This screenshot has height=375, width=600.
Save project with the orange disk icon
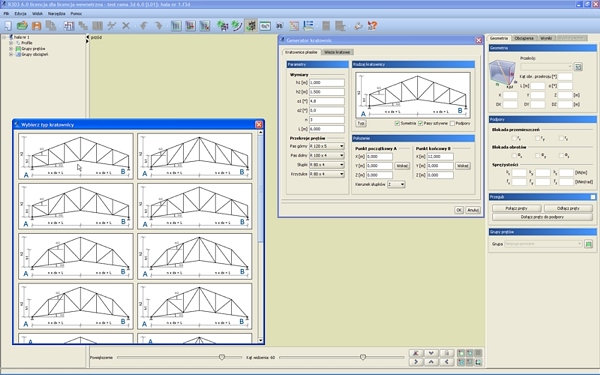37,26
